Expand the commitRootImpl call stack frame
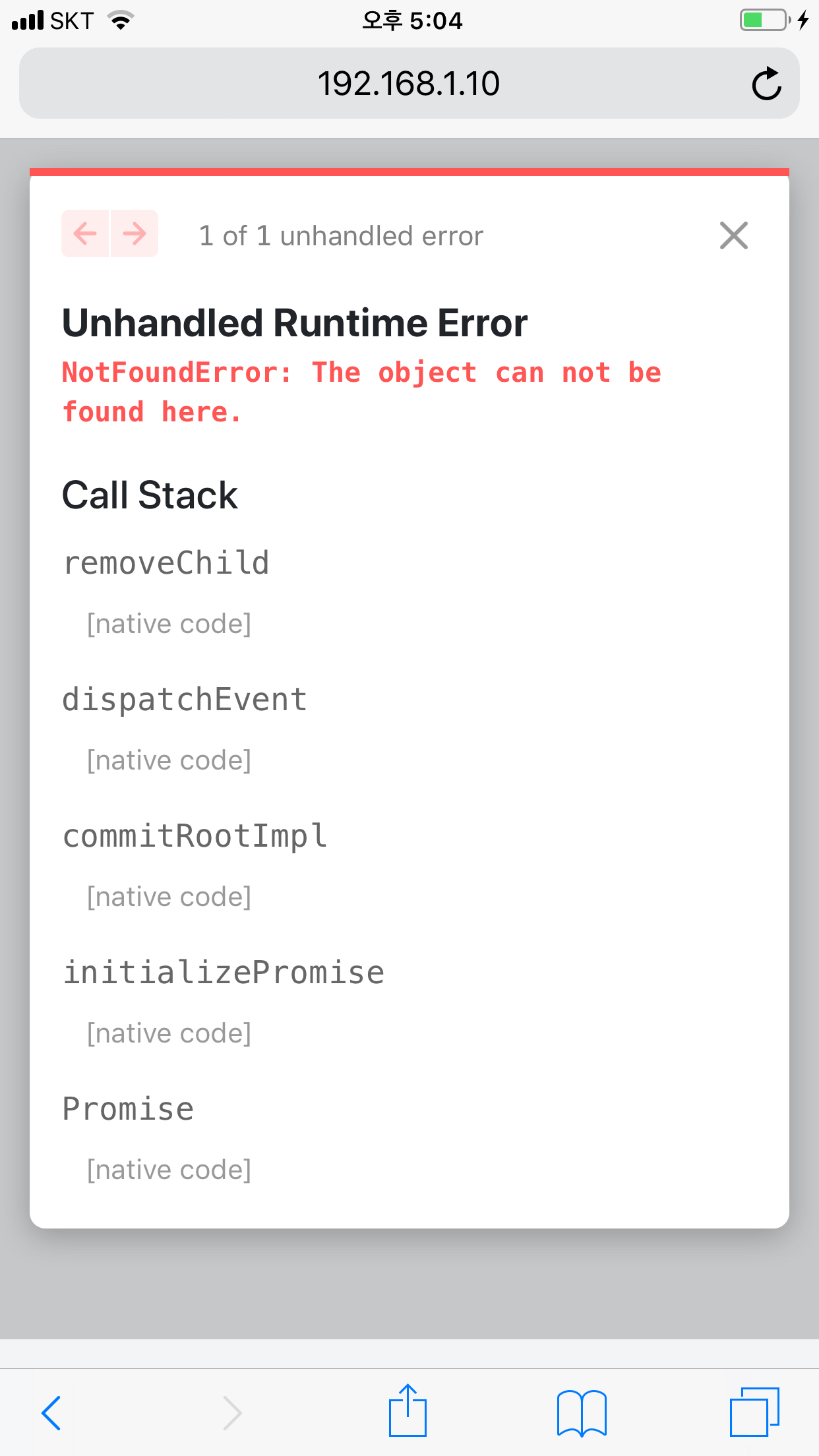Viewport: 819px width, 1456px height. (x=195, y=835)
